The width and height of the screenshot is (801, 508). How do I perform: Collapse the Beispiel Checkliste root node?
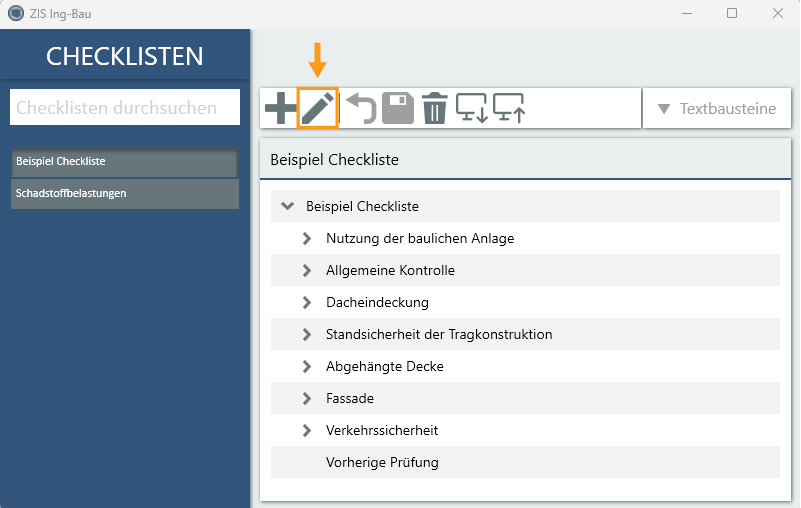[288, 206]
